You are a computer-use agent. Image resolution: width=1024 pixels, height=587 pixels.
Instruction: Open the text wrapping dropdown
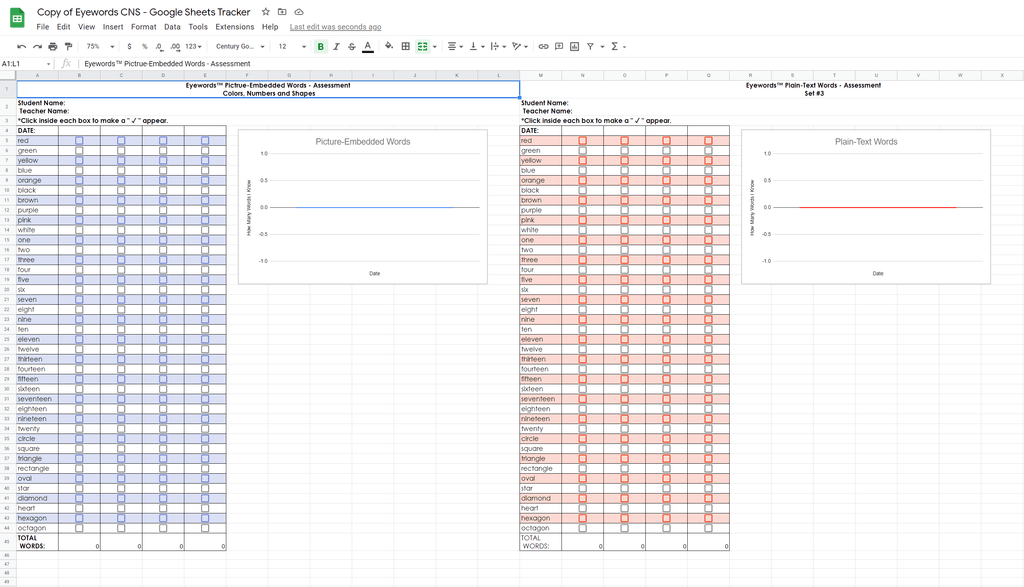pos(498,46)
